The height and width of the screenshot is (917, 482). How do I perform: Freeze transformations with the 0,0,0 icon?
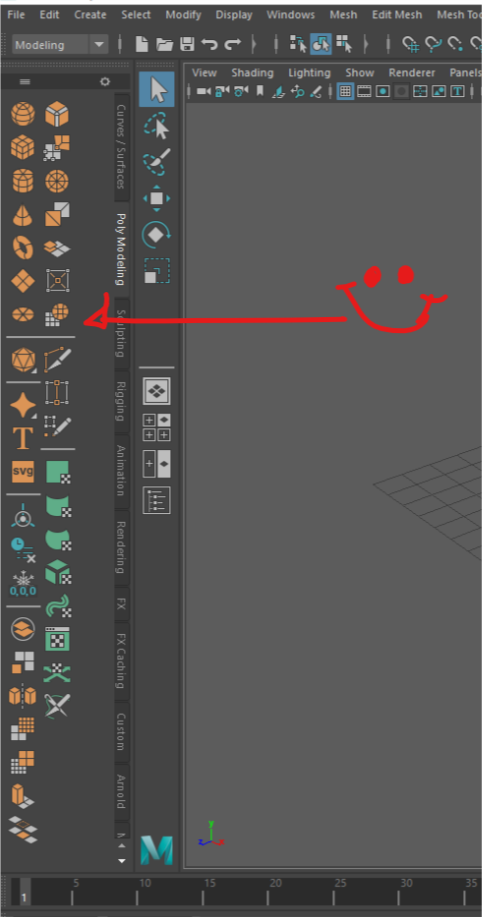point(23,584)
